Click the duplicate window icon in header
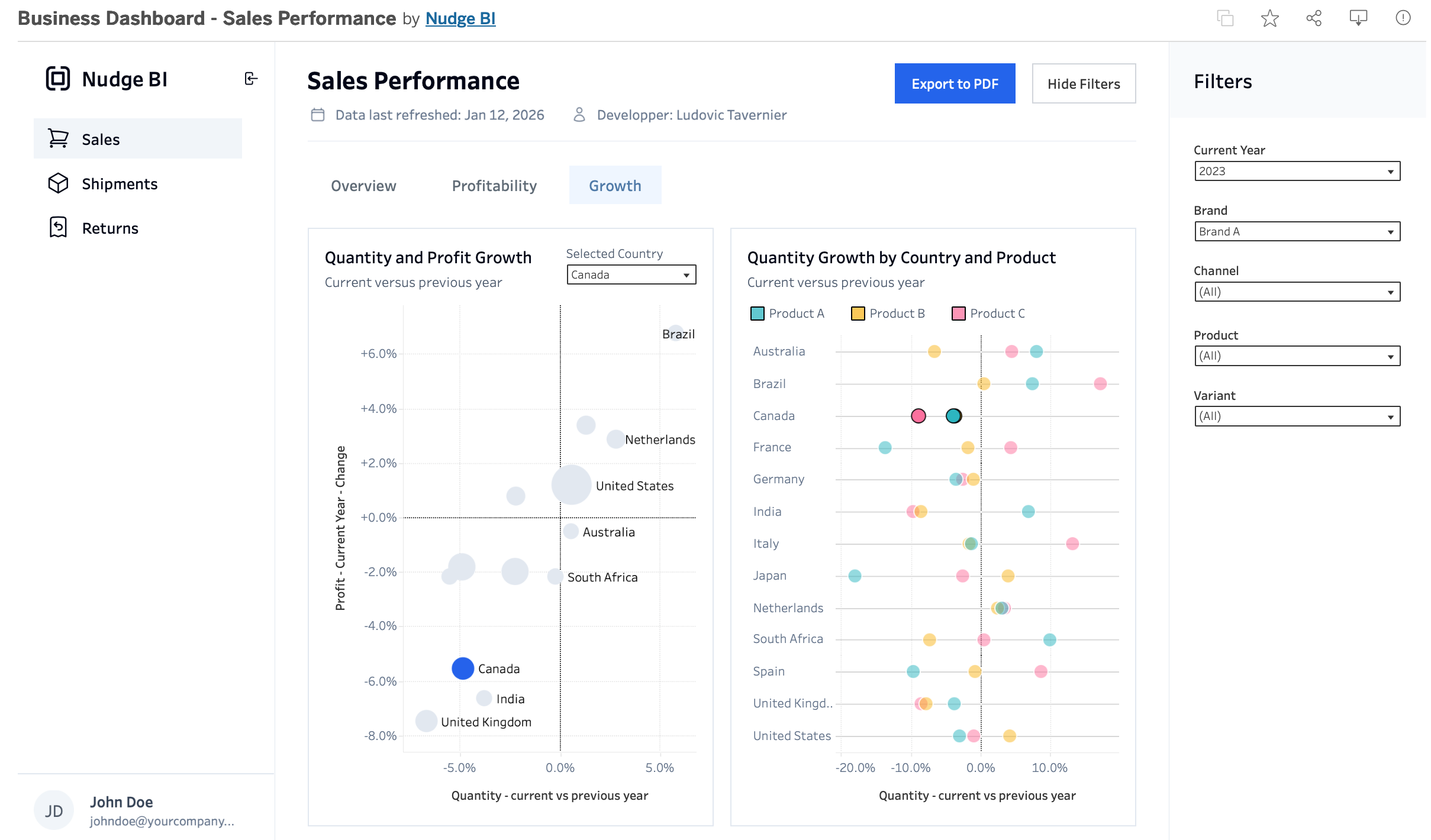This screenshot has width=1431, height=840. (1225, 18)
